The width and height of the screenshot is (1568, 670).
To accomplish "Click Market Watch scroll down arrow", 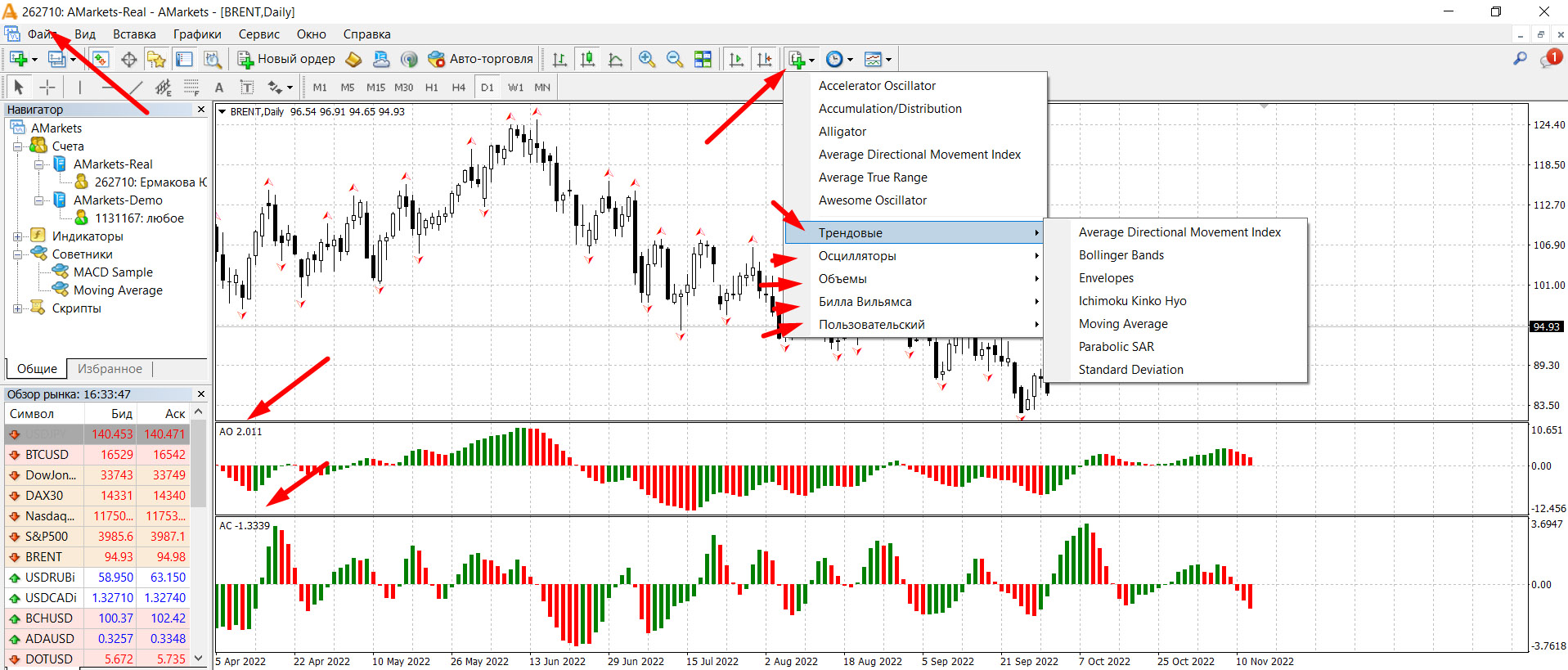I will tap(199, 659).
